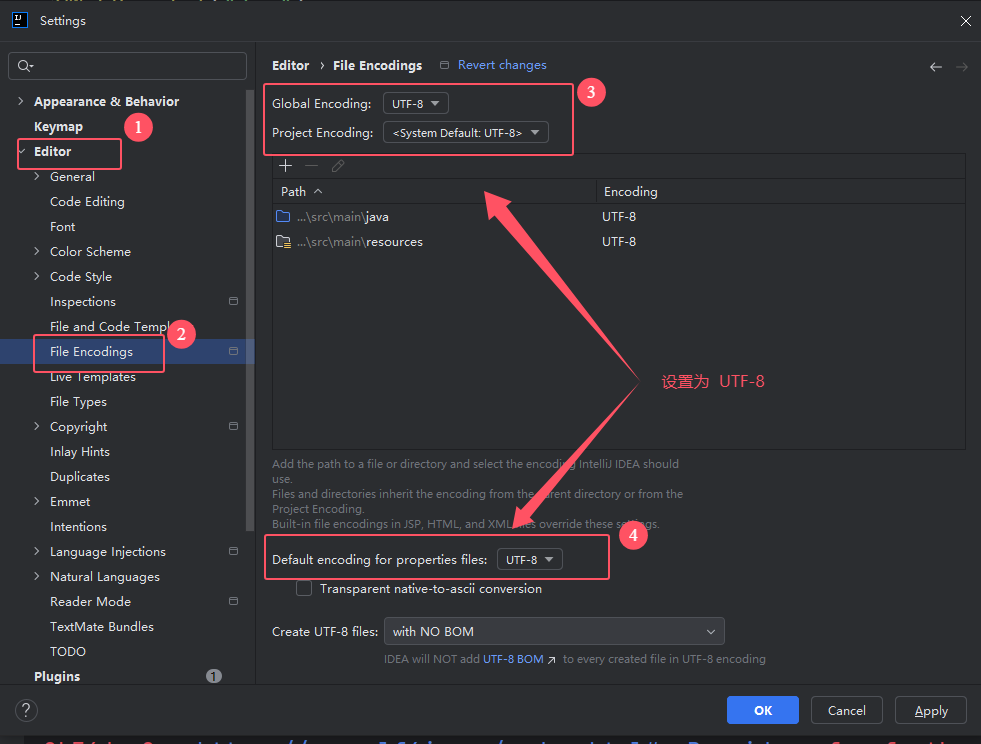This screenshot has width=981, height=744.
Task: Click the resources folder icon
Action: coord(283,242)
